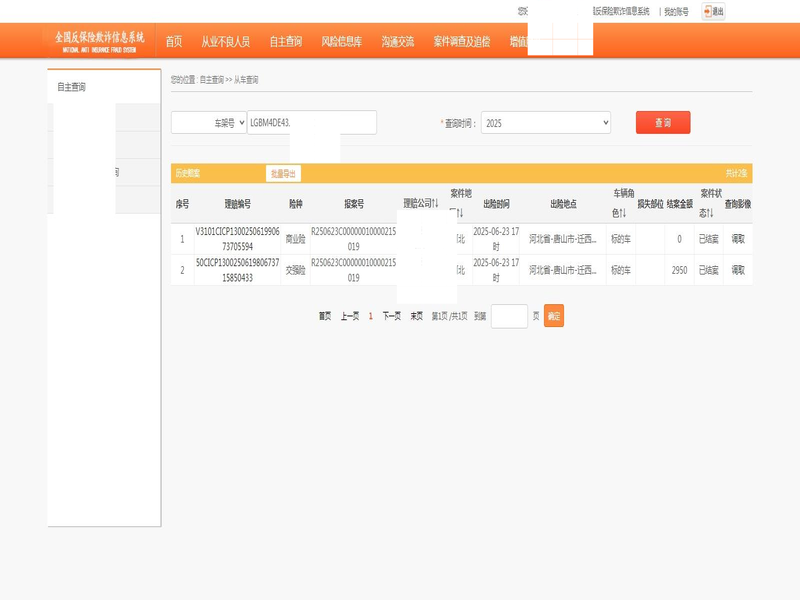Click 已结案 status in row 1
Viewport: 800px width, 600px height.
[709, 239]
